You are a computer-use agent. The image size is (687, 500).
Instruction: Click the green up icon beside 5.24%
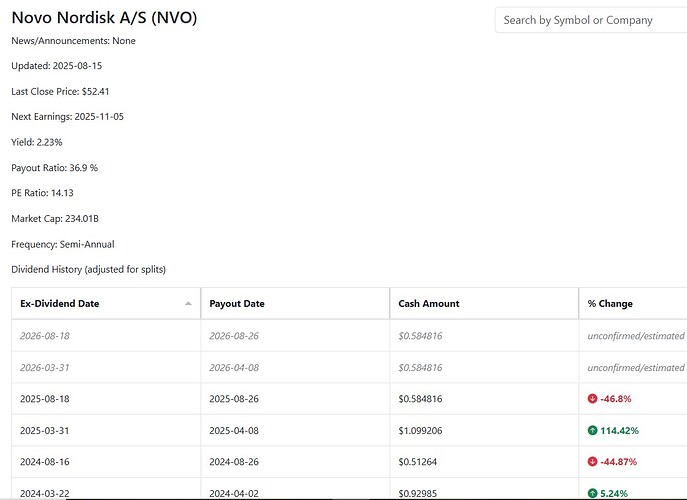592,493
